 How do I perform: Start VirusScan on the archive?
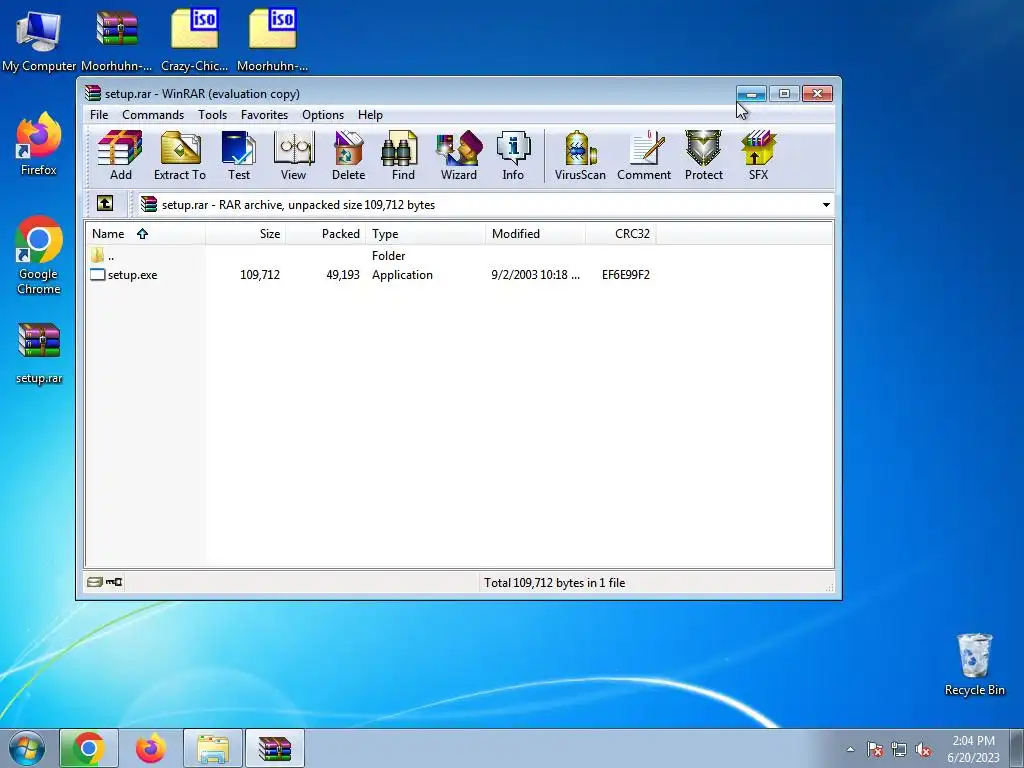tap(580, 155)
